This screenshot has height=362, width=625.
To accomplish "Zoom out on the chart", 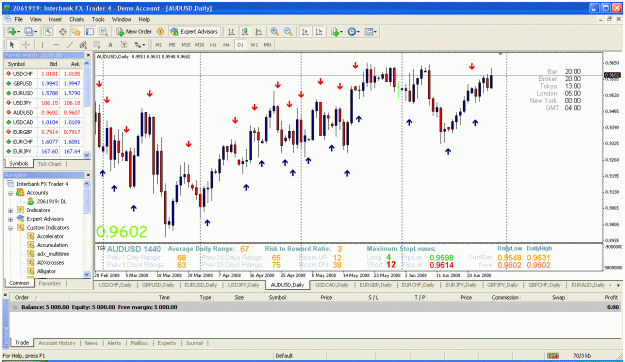I will [x=288, y=31].
